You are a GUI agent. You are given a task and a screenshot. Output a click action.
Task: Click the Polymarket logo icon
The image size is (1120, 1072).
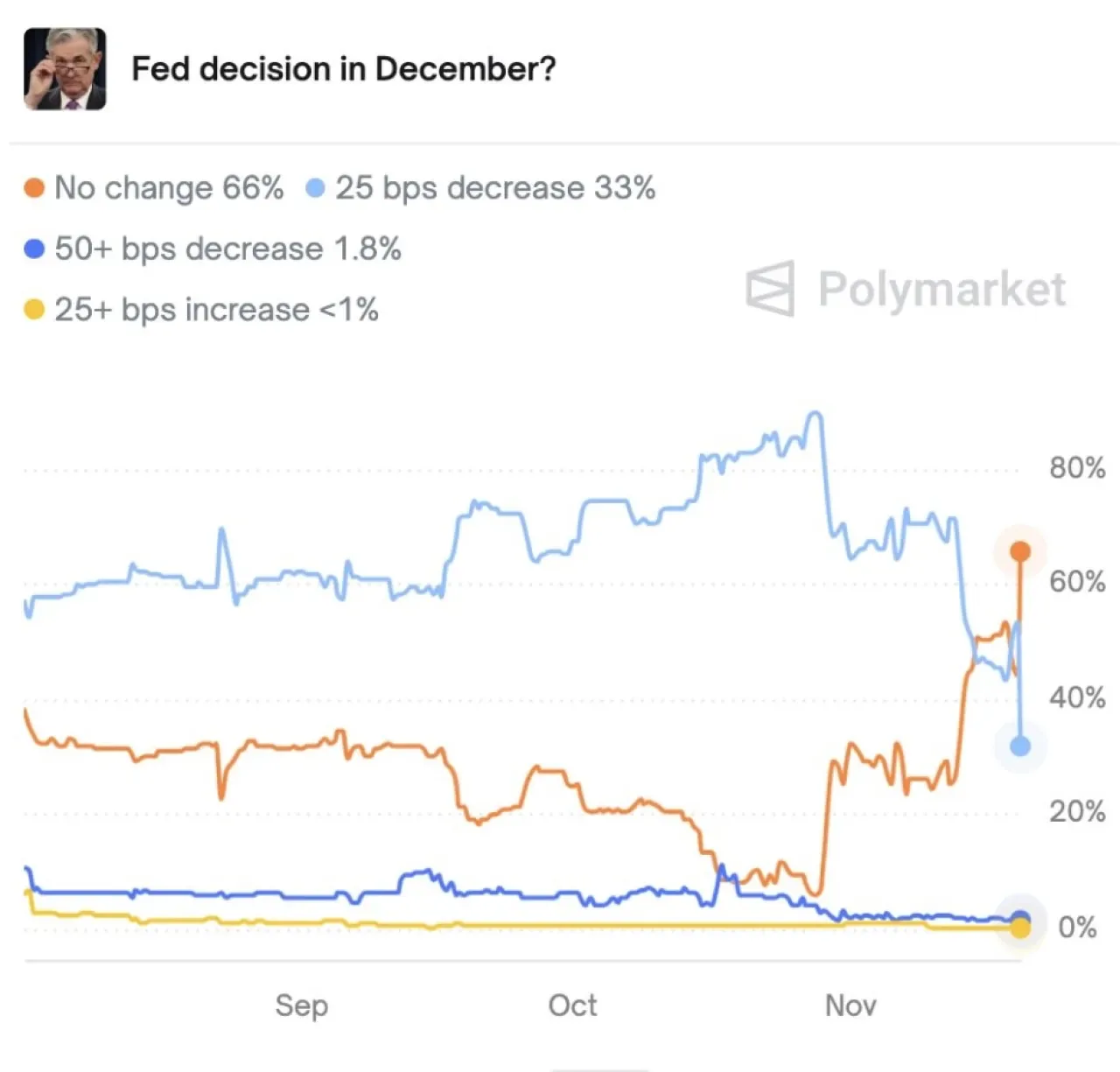coord(771,288)
